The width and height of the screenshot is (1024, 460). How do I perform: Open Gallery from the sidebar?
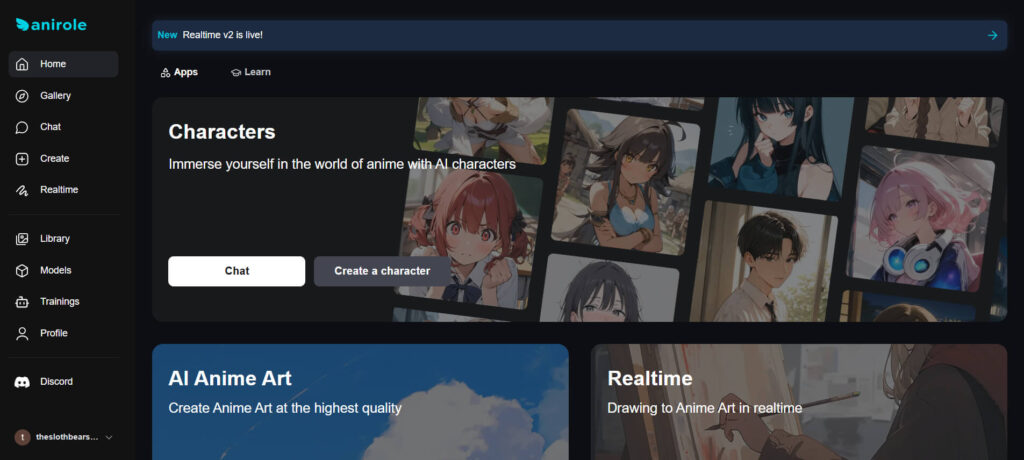tap(63, 96)
